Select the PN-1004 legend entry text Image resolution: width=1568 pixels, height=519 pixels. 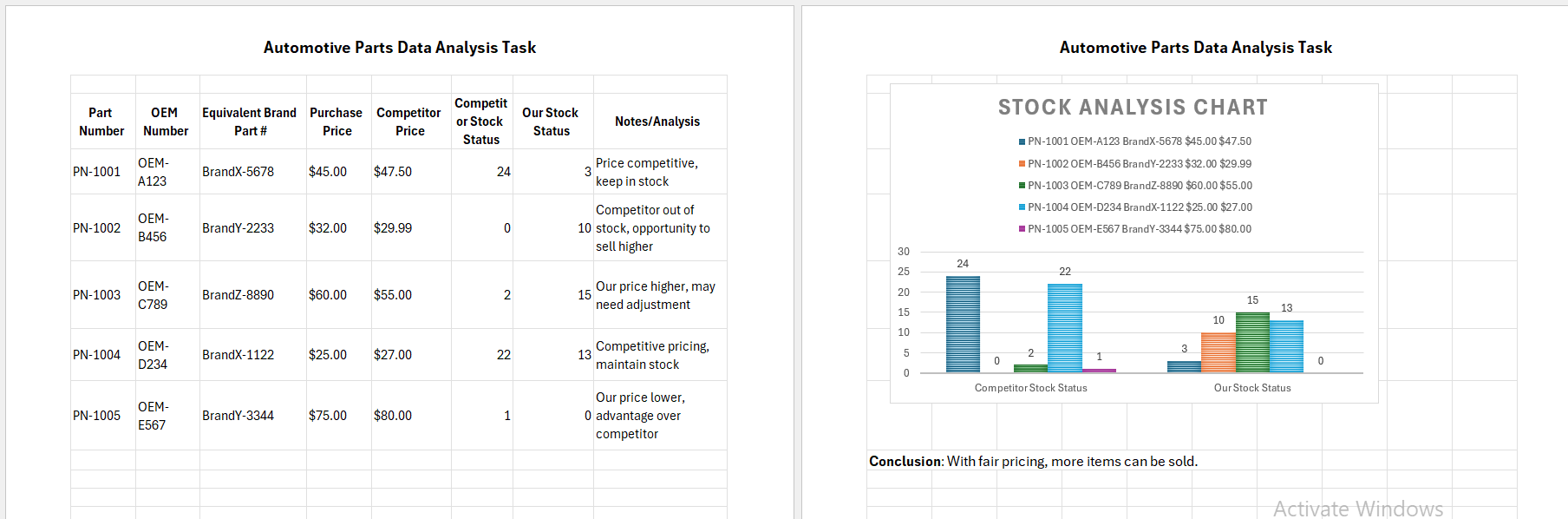point(1140,207)
